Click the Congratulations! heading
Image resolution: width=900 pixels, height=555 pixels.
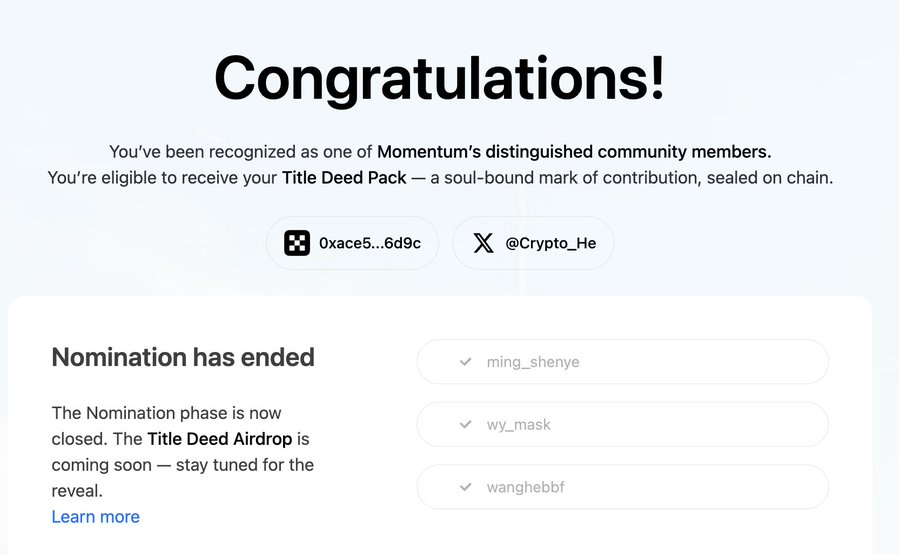[439, 78]
